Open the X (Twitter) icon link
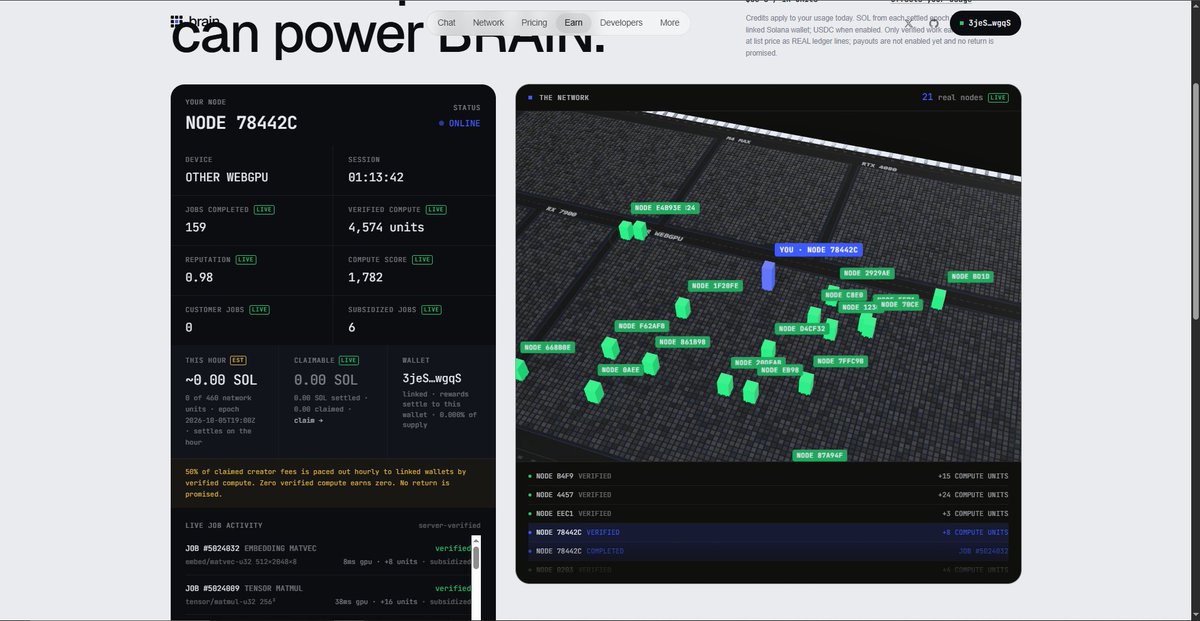 909,22
